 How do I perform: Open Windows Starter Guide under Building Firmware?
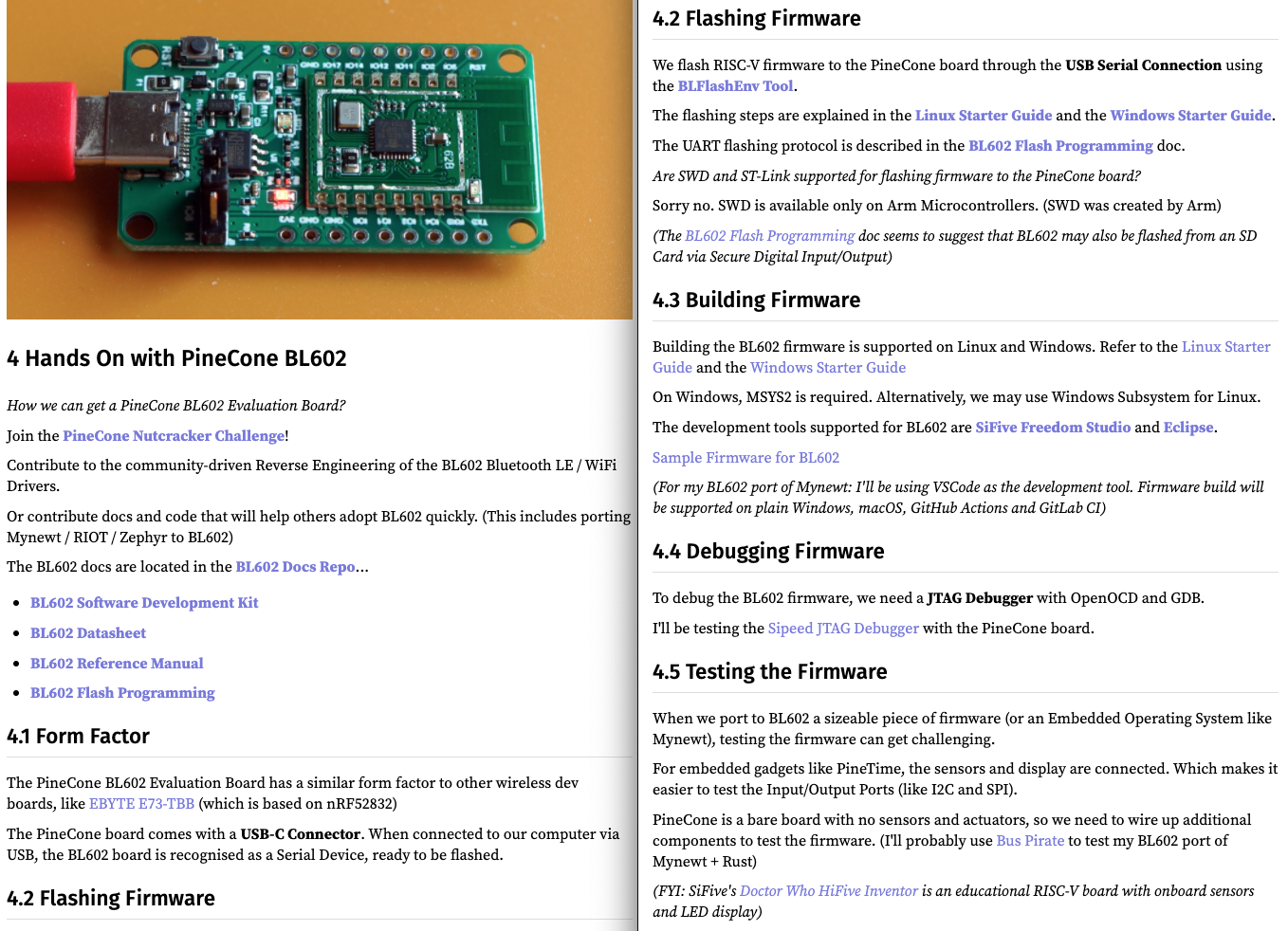827,368
